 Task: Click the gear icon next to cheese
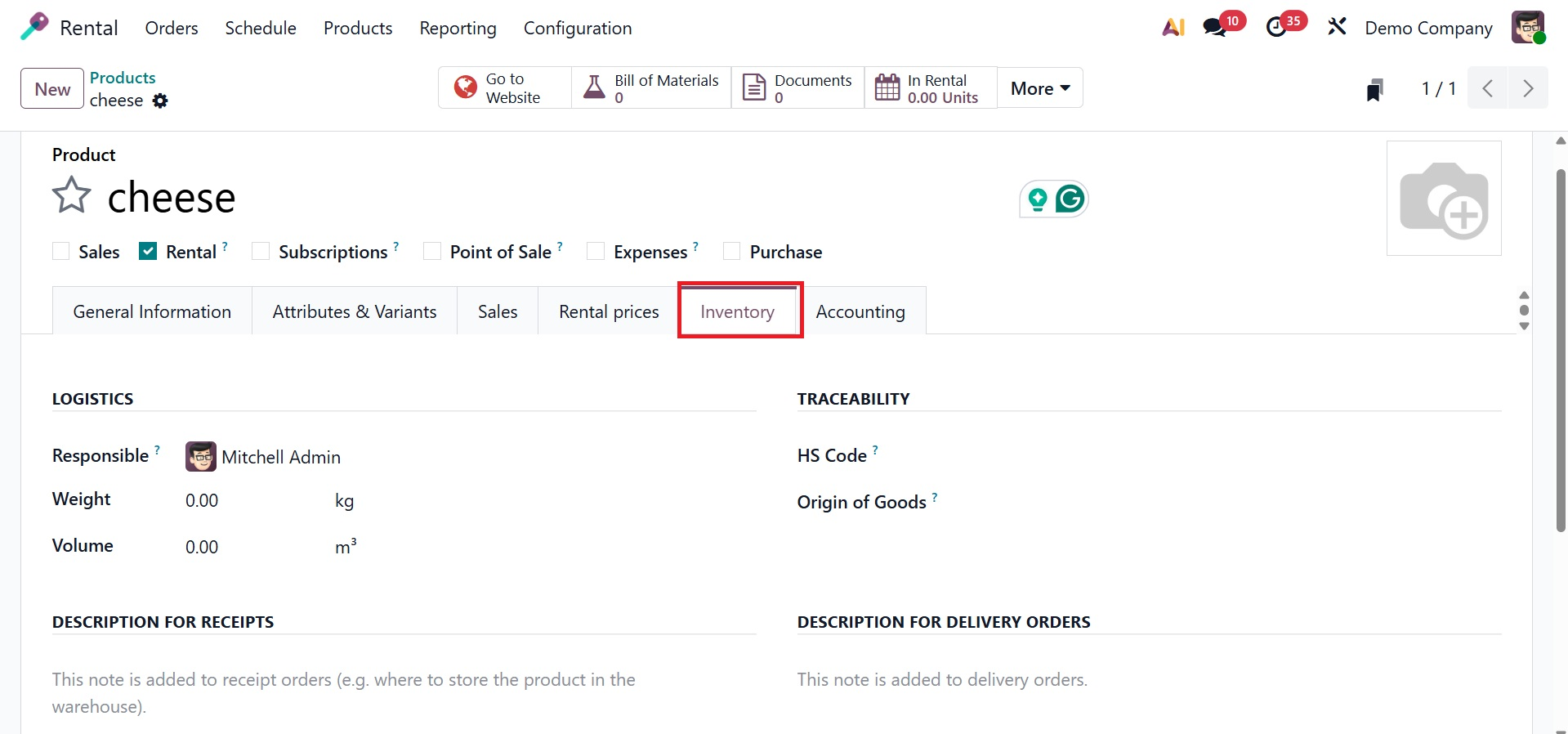tap(161, 101)
